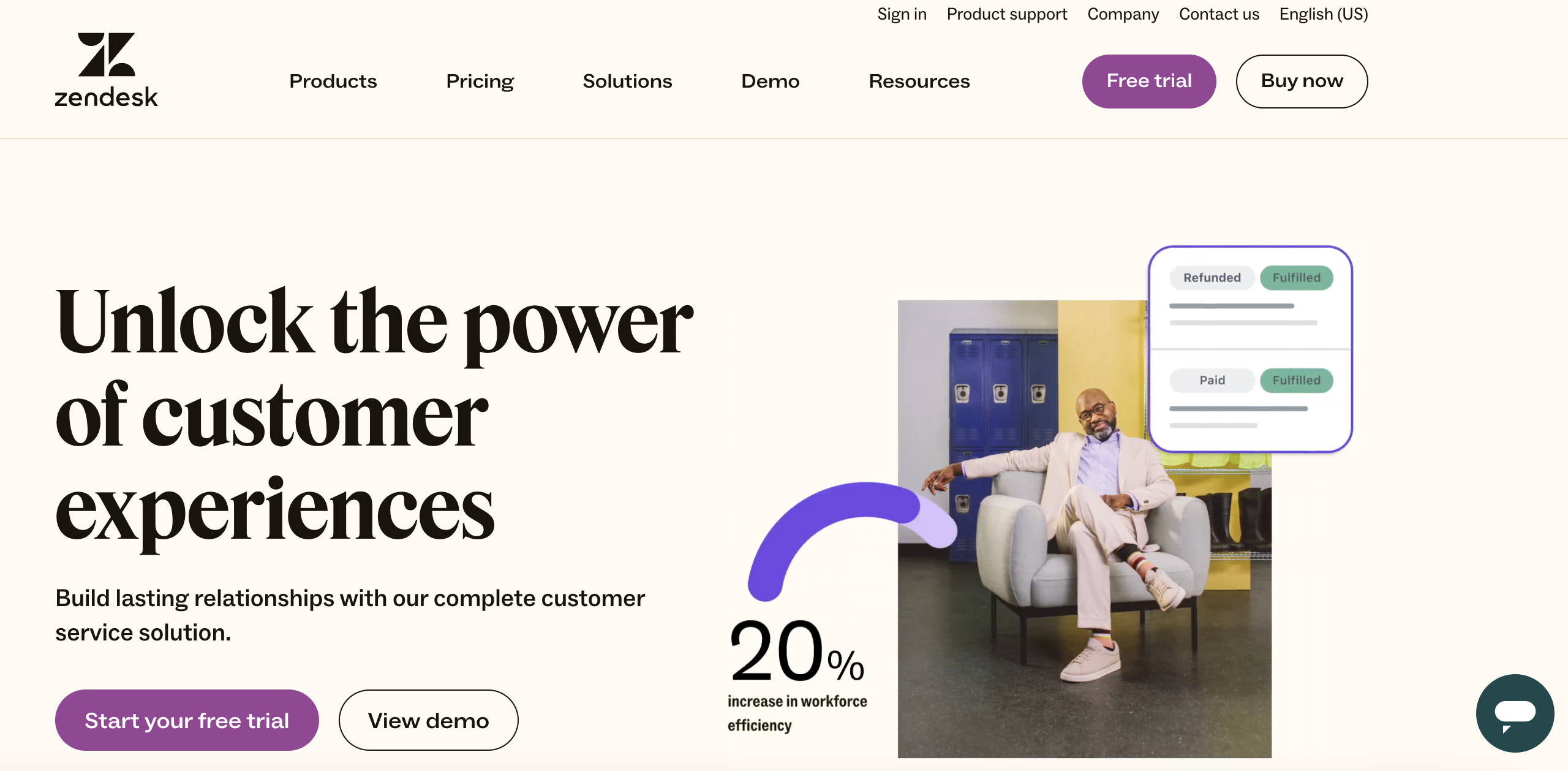Toggle the Company menu open

coord(1123,14)
